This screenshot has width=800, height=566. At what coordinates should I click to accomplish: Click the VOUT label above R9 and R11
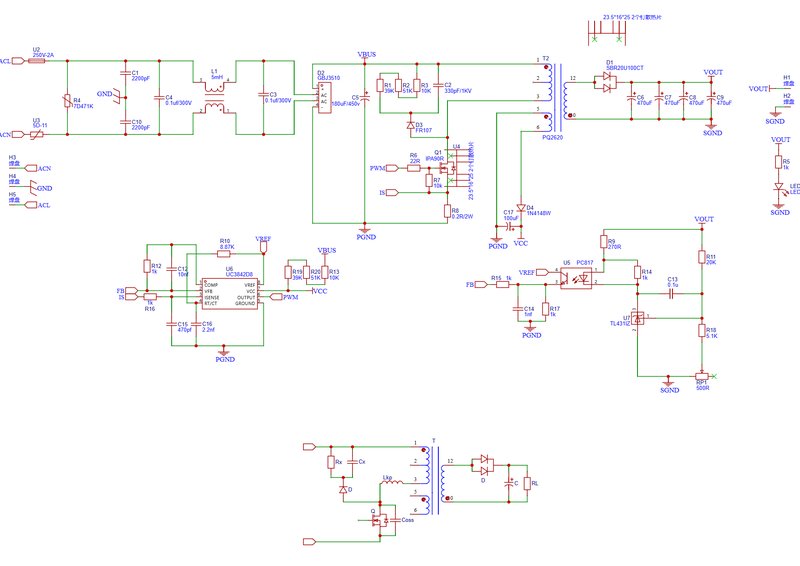(x=704, y=219)
